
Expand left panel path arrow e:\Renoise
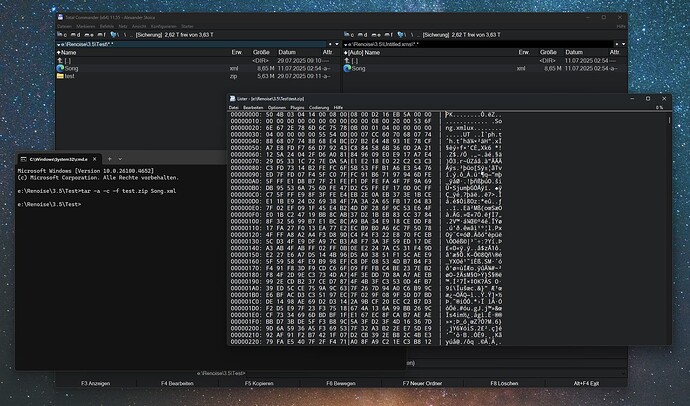[x=59, y=44]
